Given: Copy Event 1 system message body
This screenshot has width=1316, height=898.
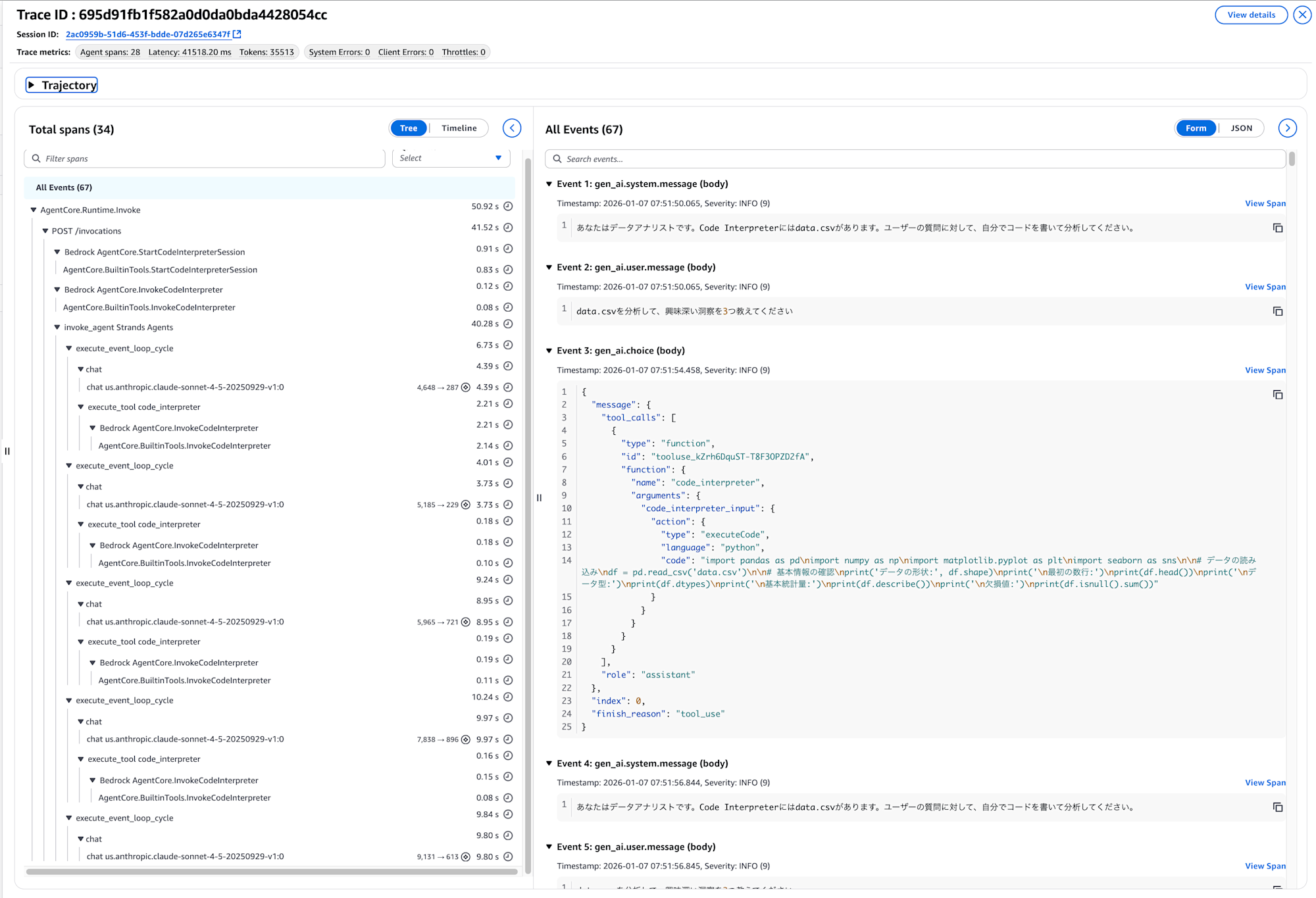Looking at the screenshot, I should click(x=1277, y=228).
